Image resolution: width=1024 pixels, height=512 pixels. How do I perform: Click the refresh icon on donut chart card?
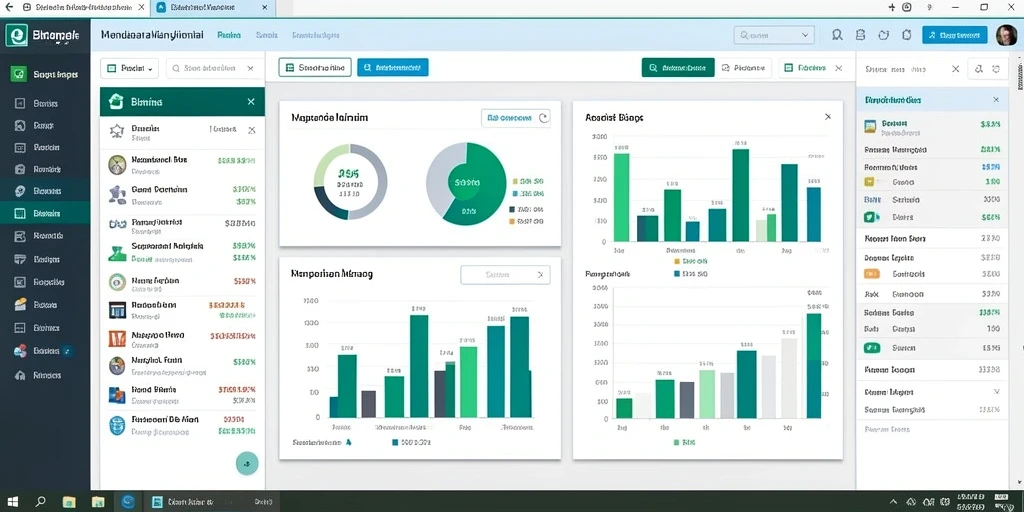(x=543, y=118)
